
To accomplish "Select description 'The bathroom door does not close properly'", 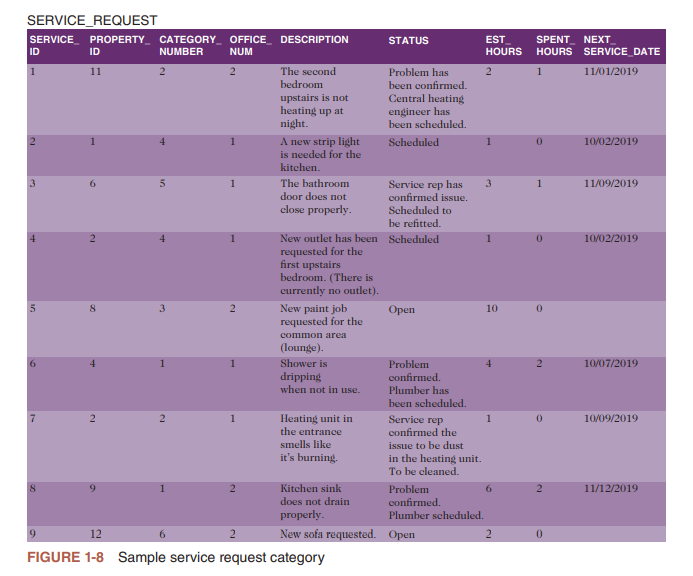I will pos(316,197).
